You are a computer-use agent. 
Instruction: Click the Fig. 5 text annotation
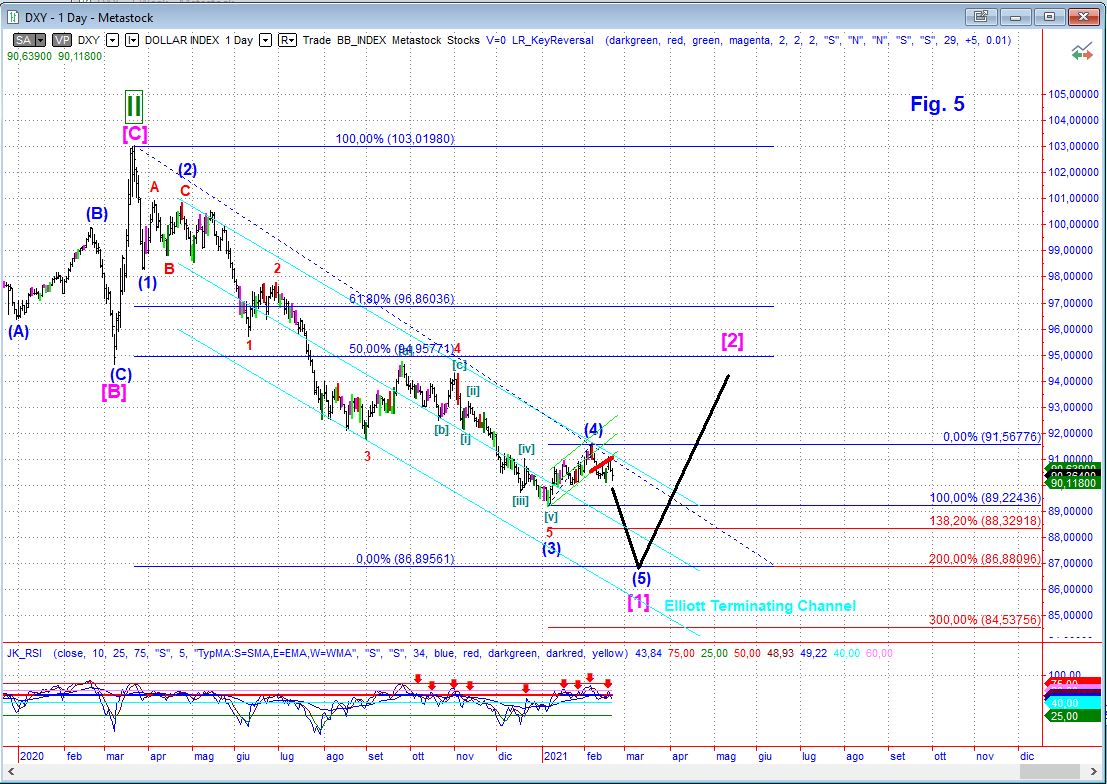pos(937,104)
